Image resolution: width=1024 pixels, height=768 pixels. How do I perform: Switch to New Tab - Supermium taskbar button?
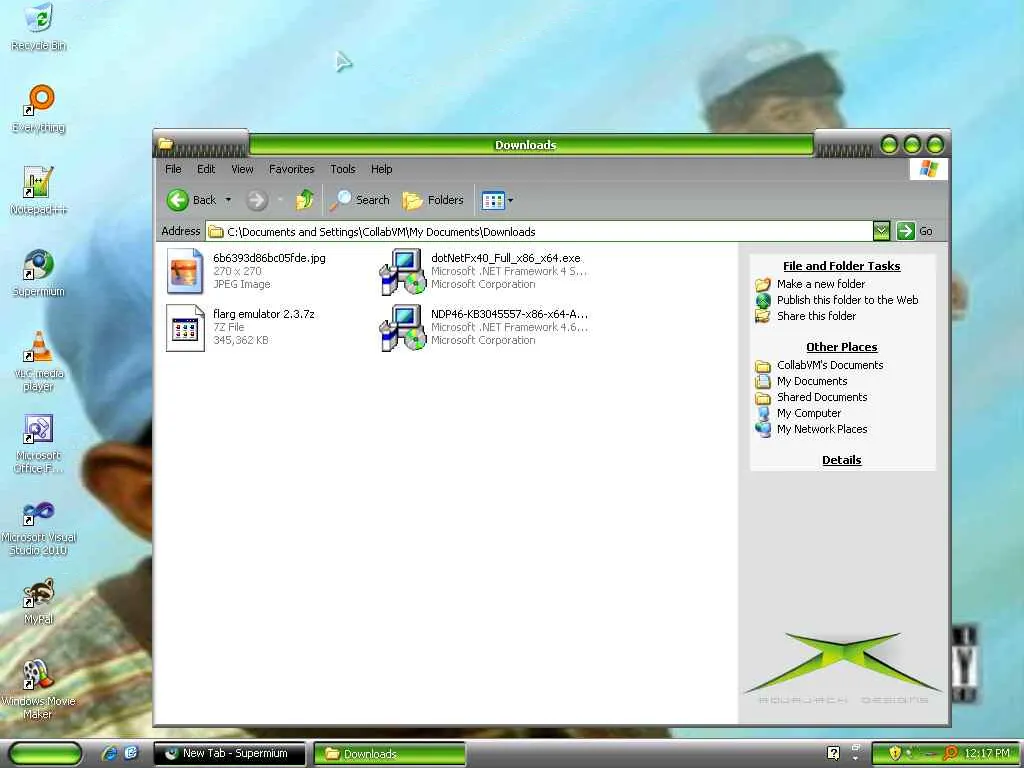[x=230, y=754]
